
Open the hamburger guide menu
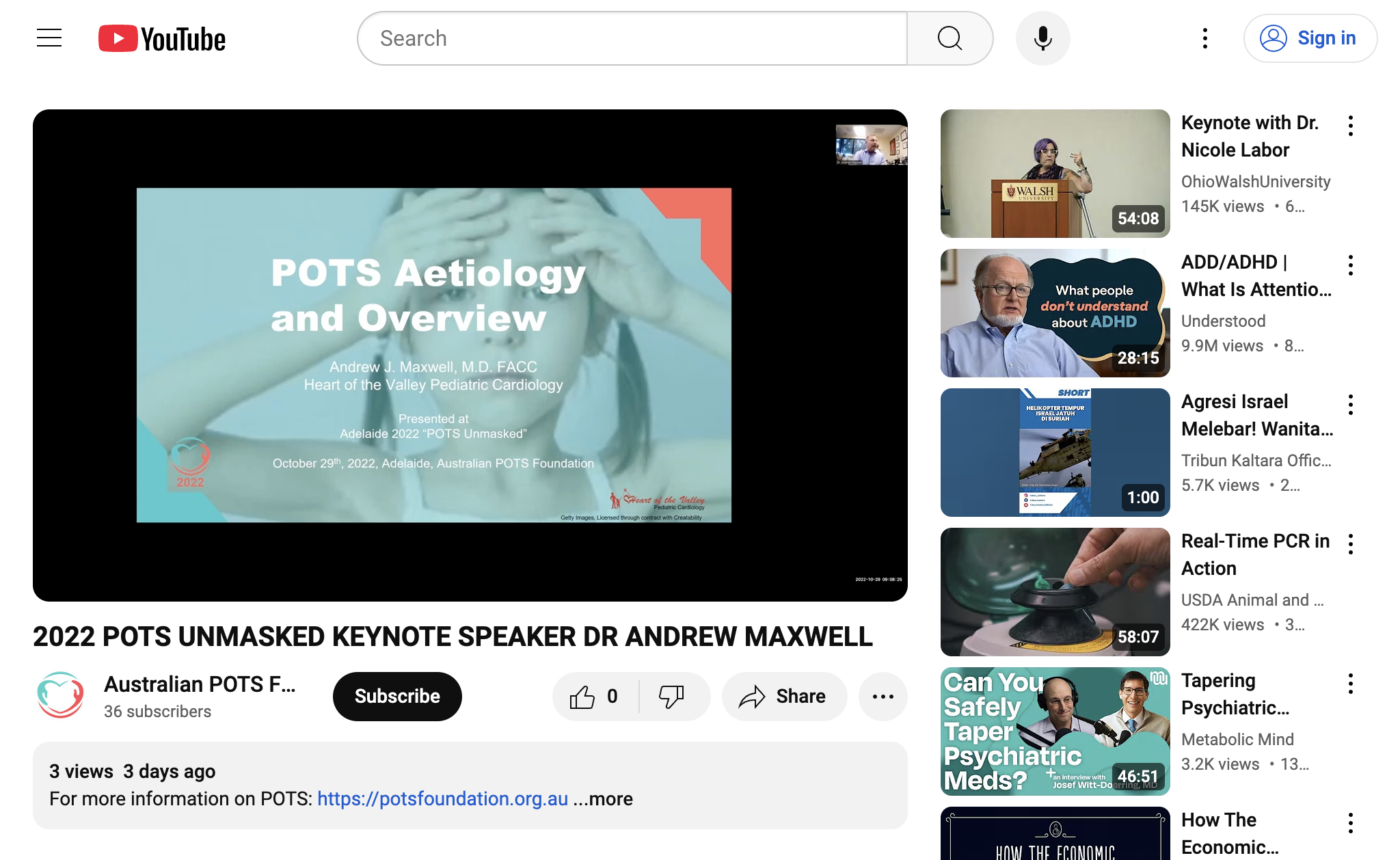pyautogui.click(x=49, y=38)
